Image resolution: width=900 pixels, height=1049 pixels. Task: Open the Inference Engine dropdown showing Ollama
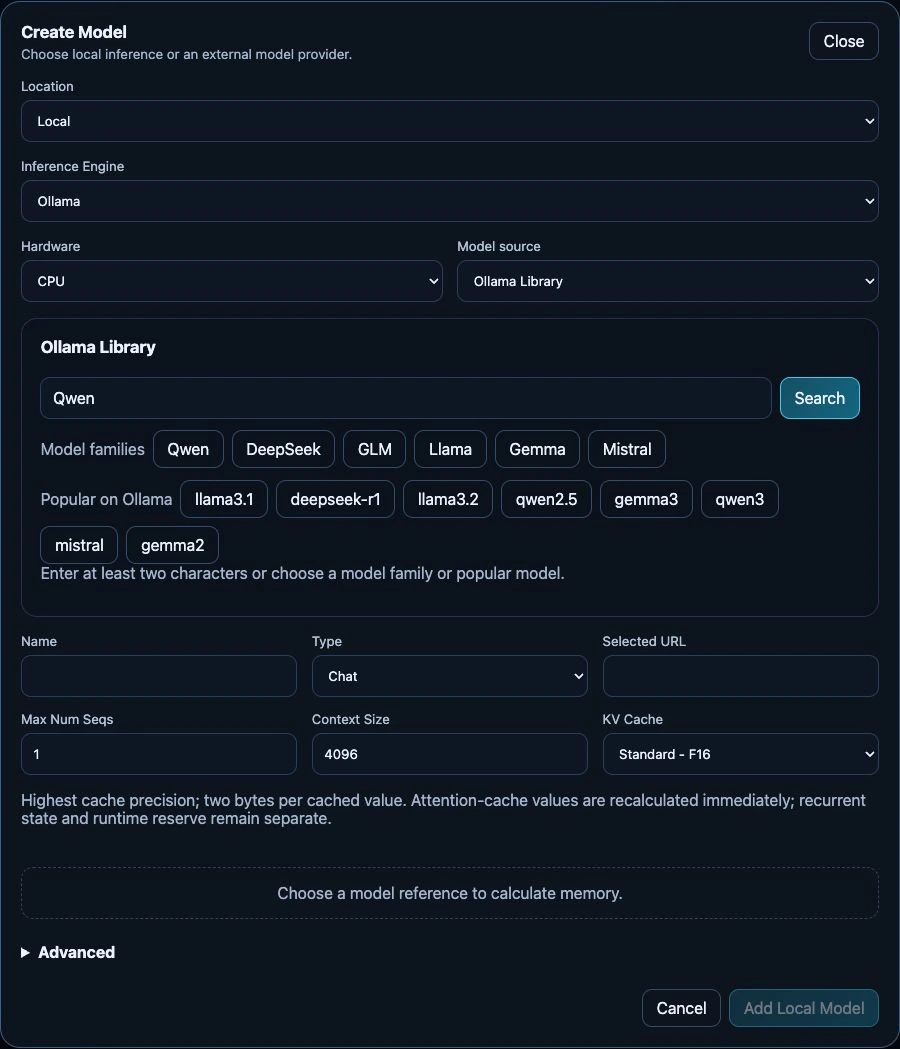(x=450, y=201)
